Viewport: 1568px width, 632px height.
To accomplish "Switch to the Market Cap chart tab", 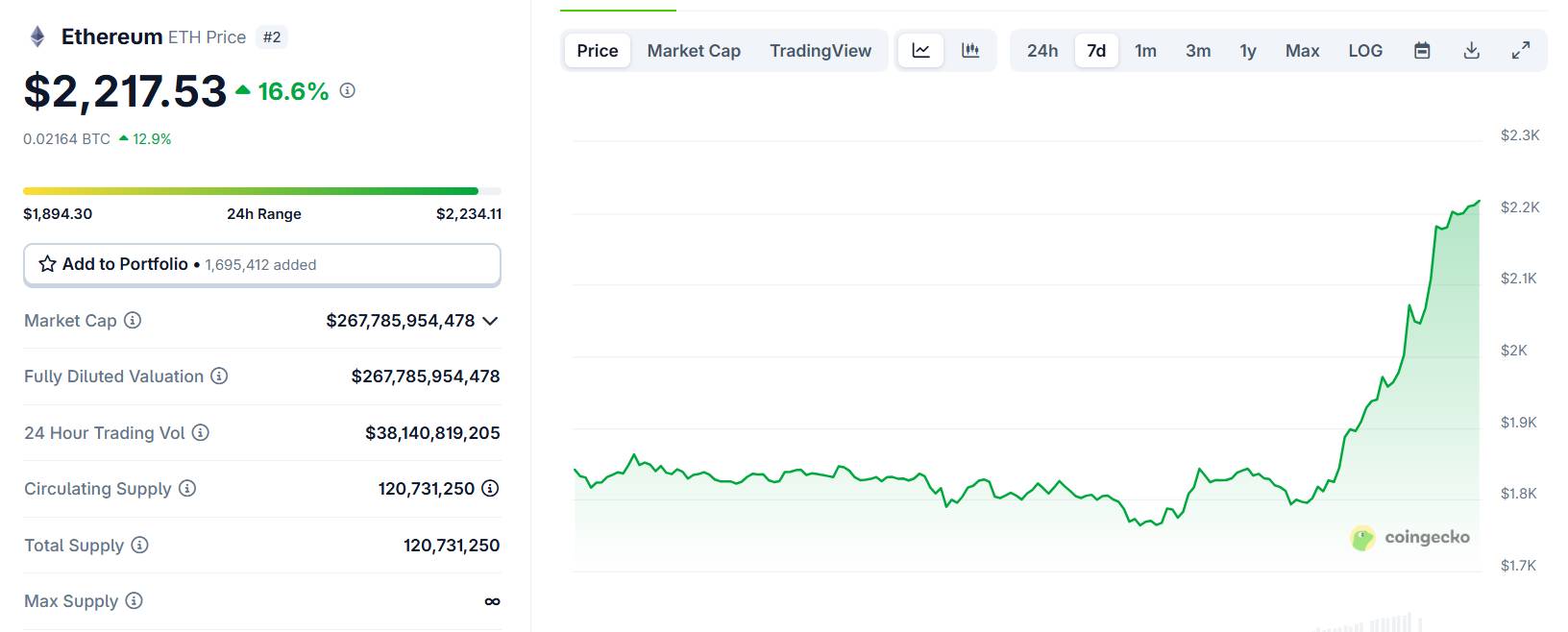I will (694, 51).
